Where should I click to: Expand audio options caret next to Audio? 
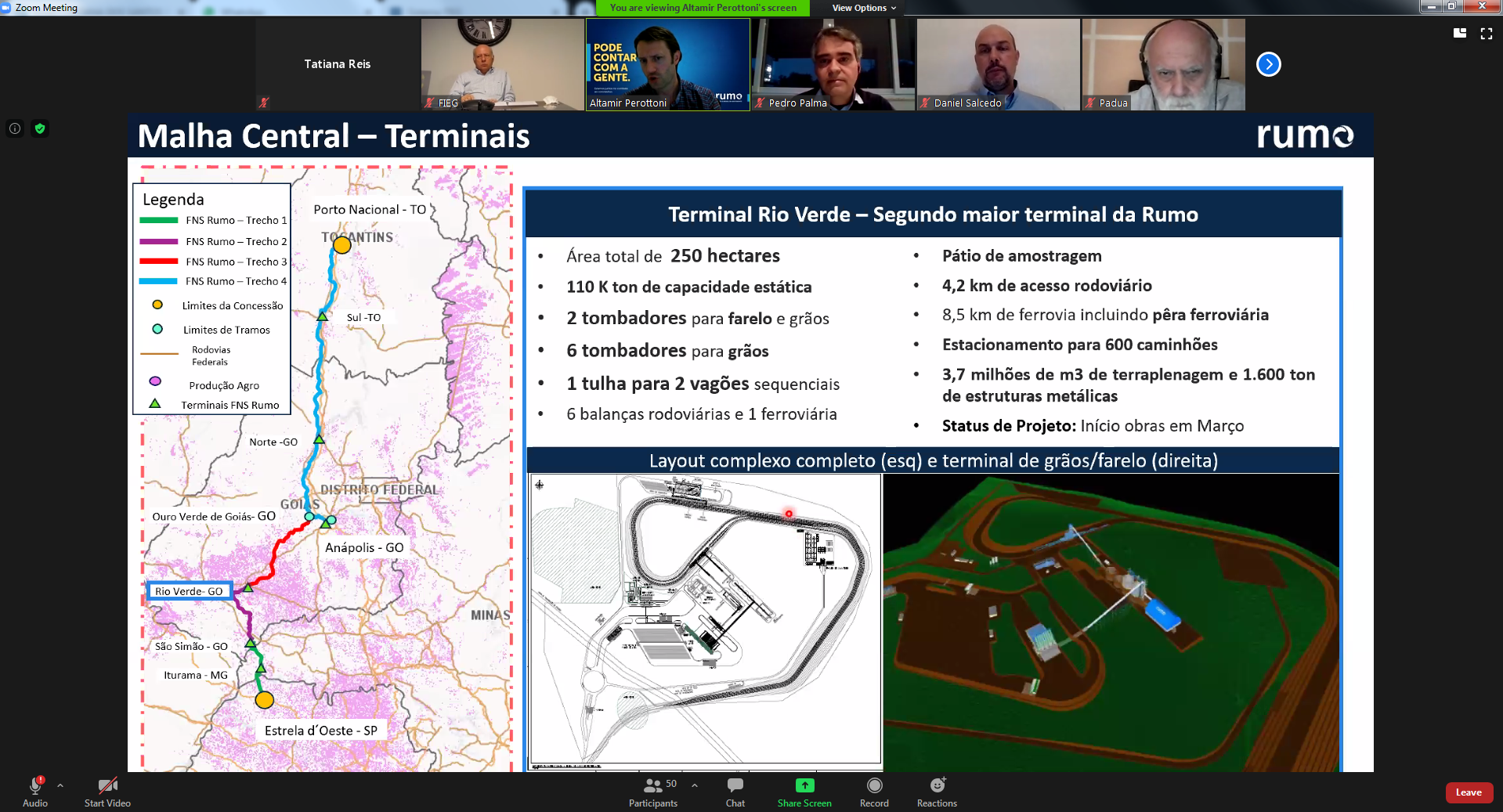click(60, 785)
